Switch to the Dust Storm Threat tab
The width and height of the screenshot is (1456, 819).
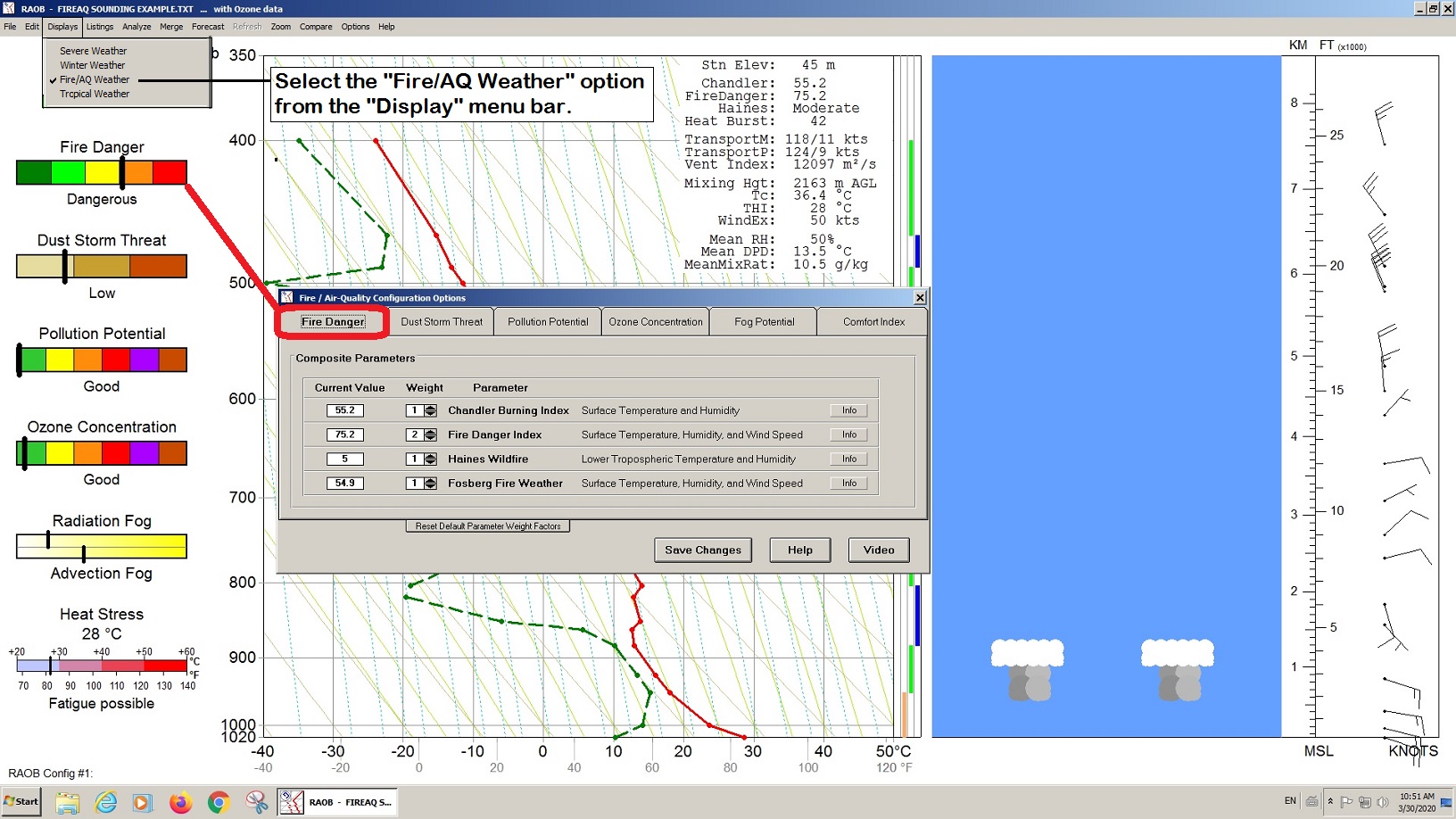(x=442, y=322)
